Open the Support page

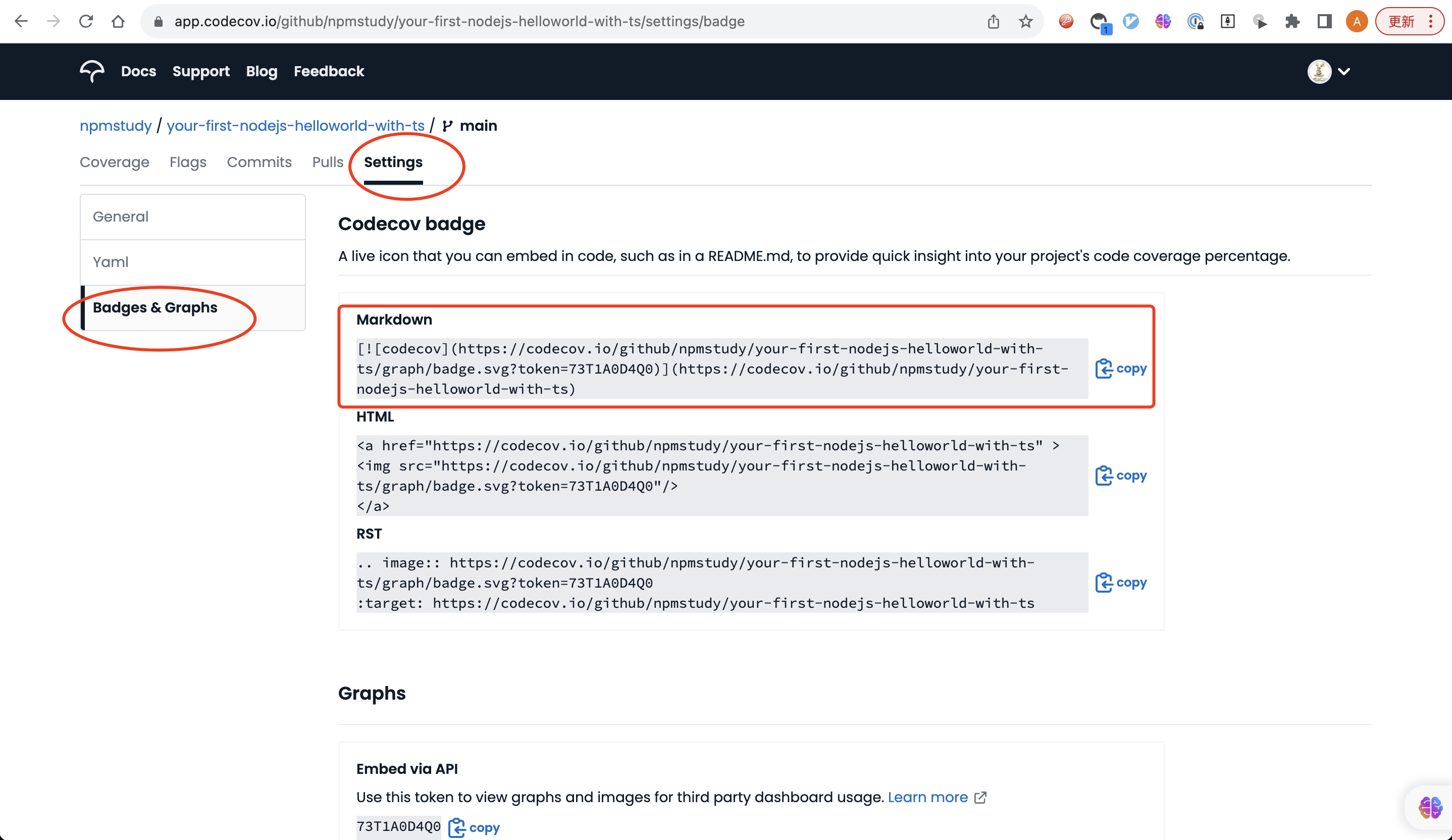coord(200,72)
